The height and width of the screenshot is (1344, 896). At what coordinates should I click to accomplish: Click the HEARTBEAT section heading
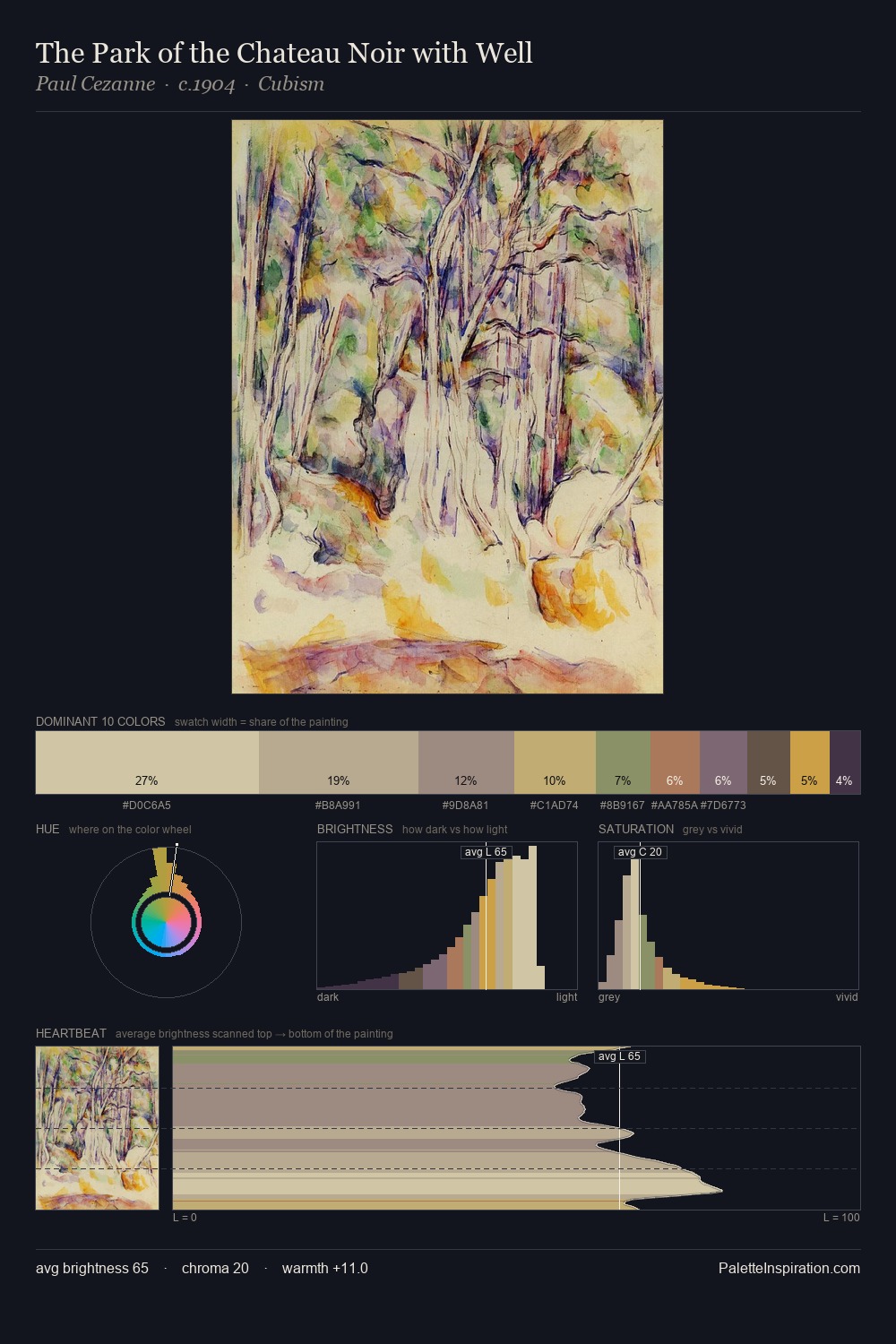[71, 1033]
